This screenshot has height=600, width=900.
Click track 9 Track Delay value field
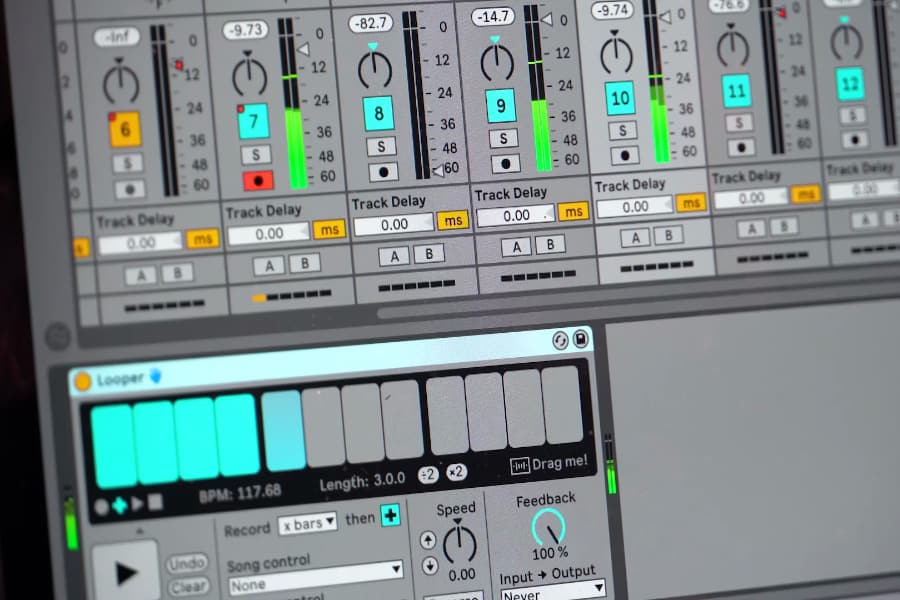[516, 216]
